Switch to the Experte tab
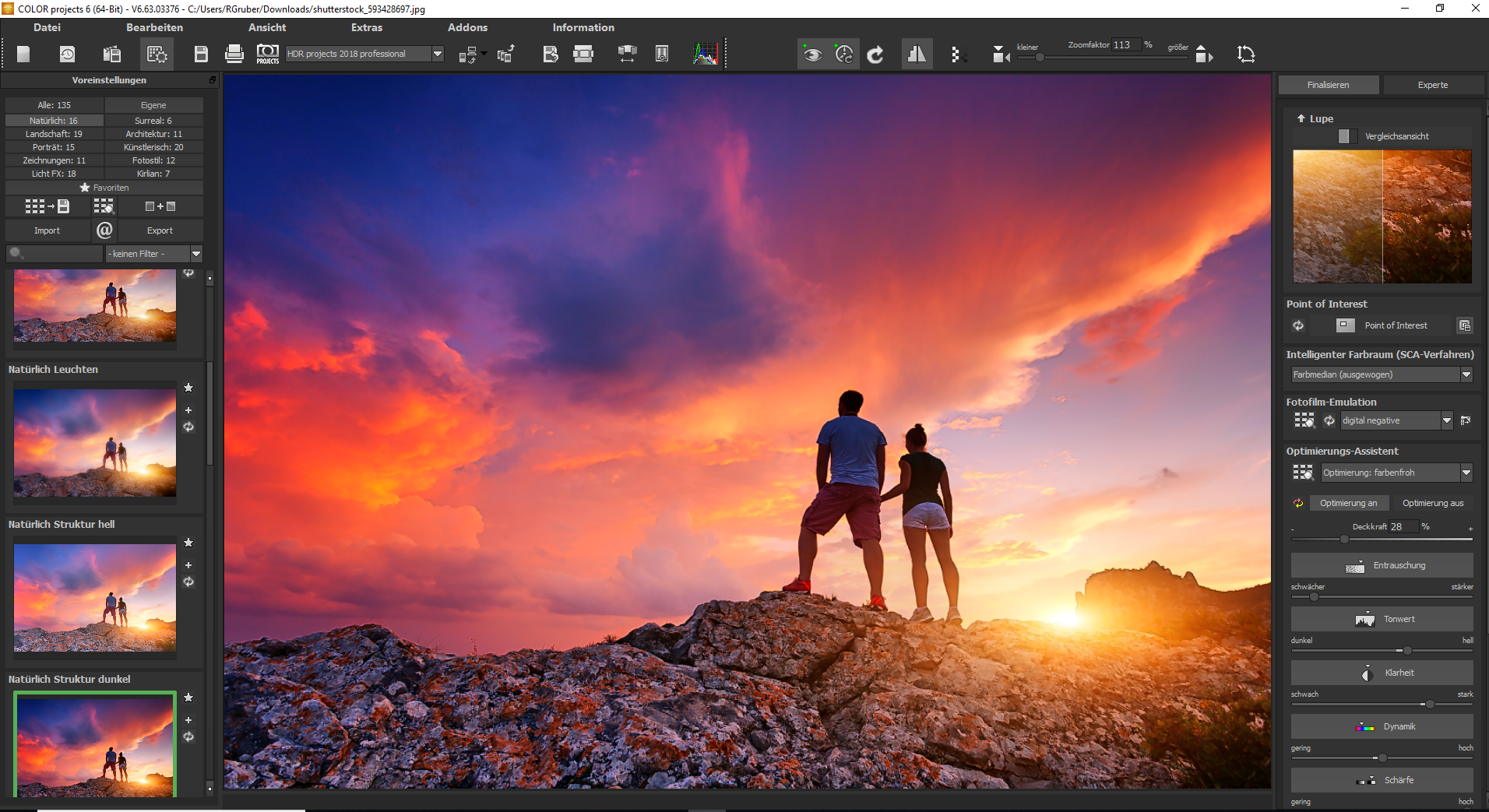The height and width of the screenshot is (812, 1489). (x=1433, y=84)
